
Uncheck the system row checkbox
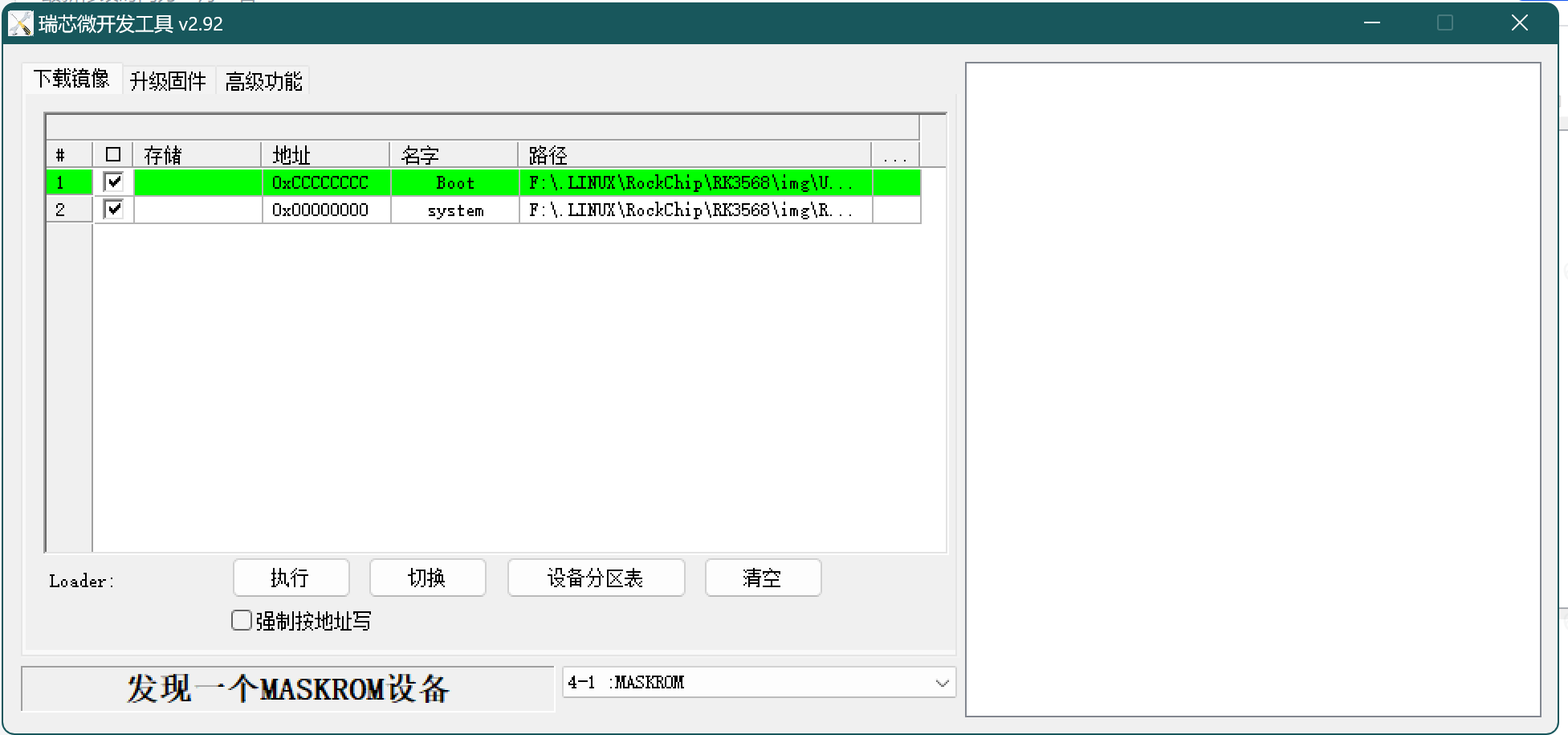pos(114,210)
